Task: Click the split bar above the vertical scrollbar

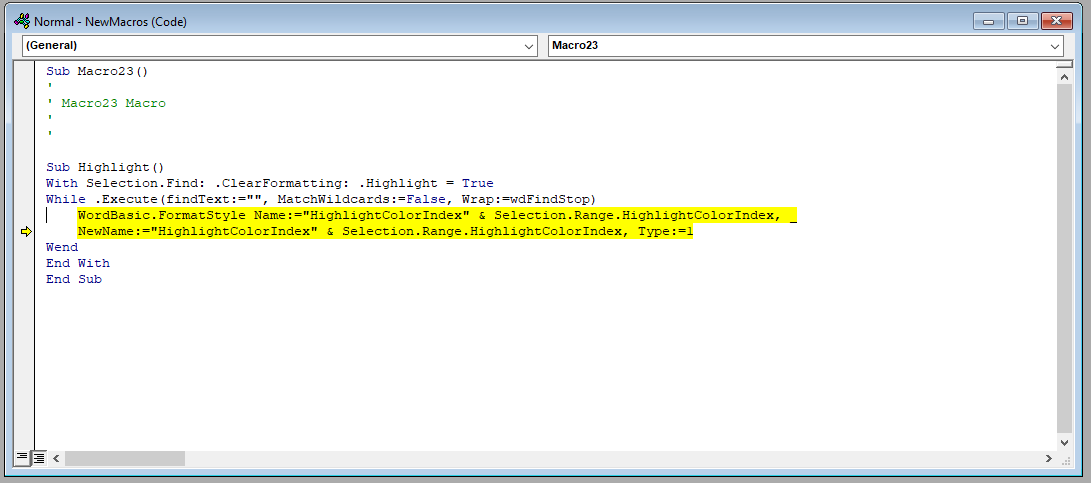Action: [x=1064, y=65]
